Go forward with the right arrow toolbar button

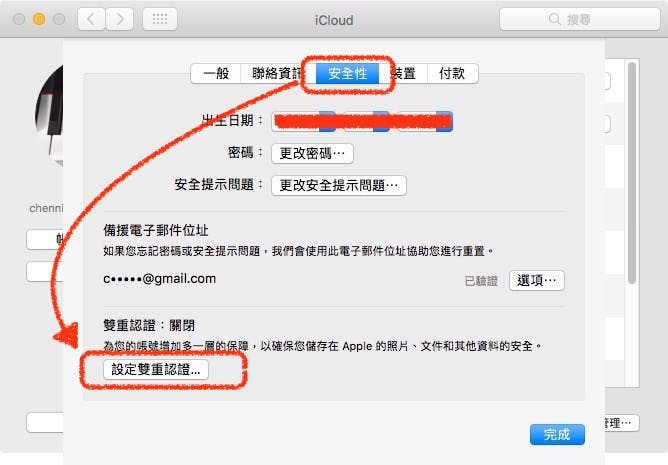pyautogui.click(x=120, y=19)
